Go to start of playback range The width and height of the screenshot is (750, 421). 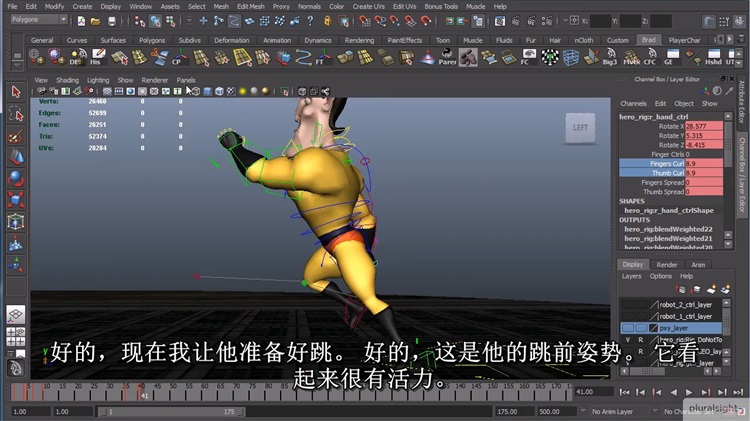[x=624, y=392]
